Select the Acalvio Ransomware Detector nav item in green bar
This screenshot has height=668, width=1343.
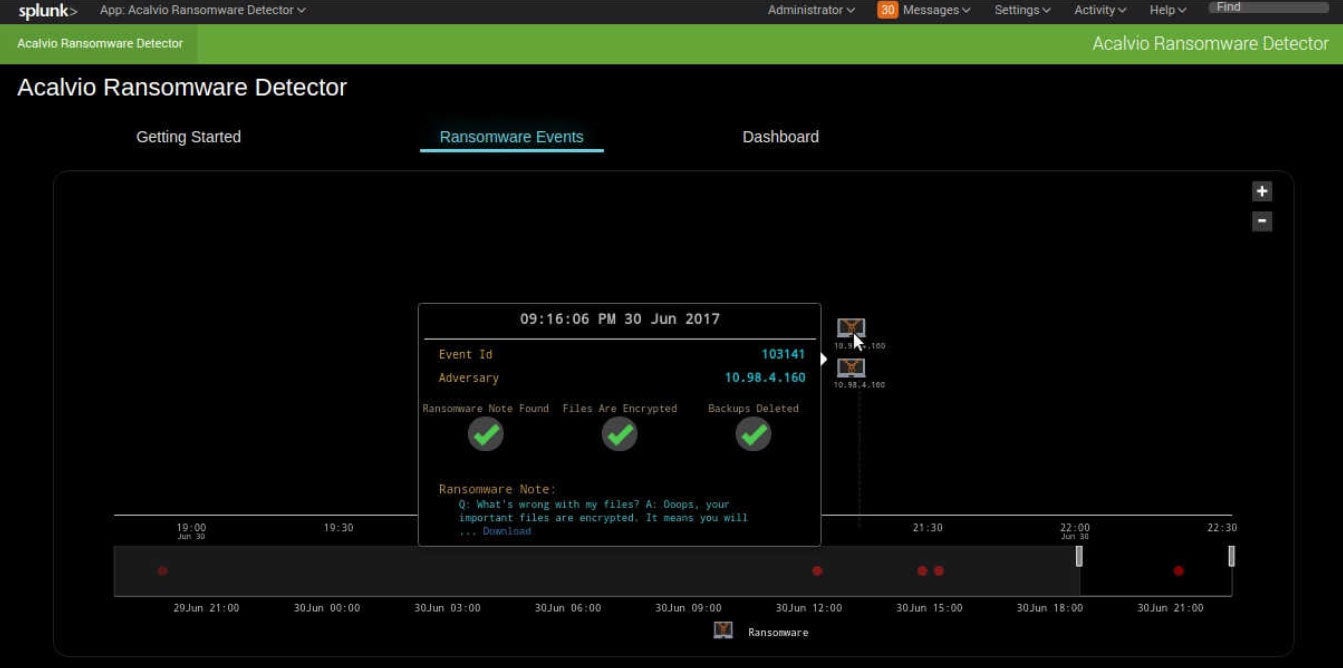pos(100,44)
